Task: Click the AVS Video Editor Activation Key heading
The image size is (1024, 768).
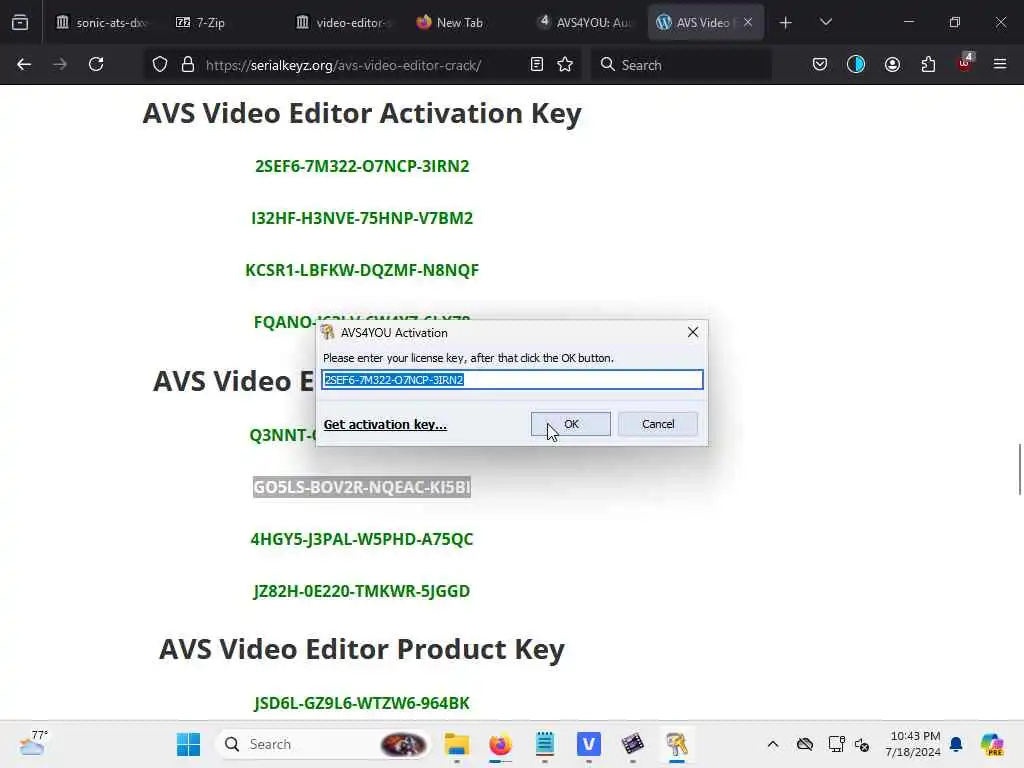Action: [362, 114]
